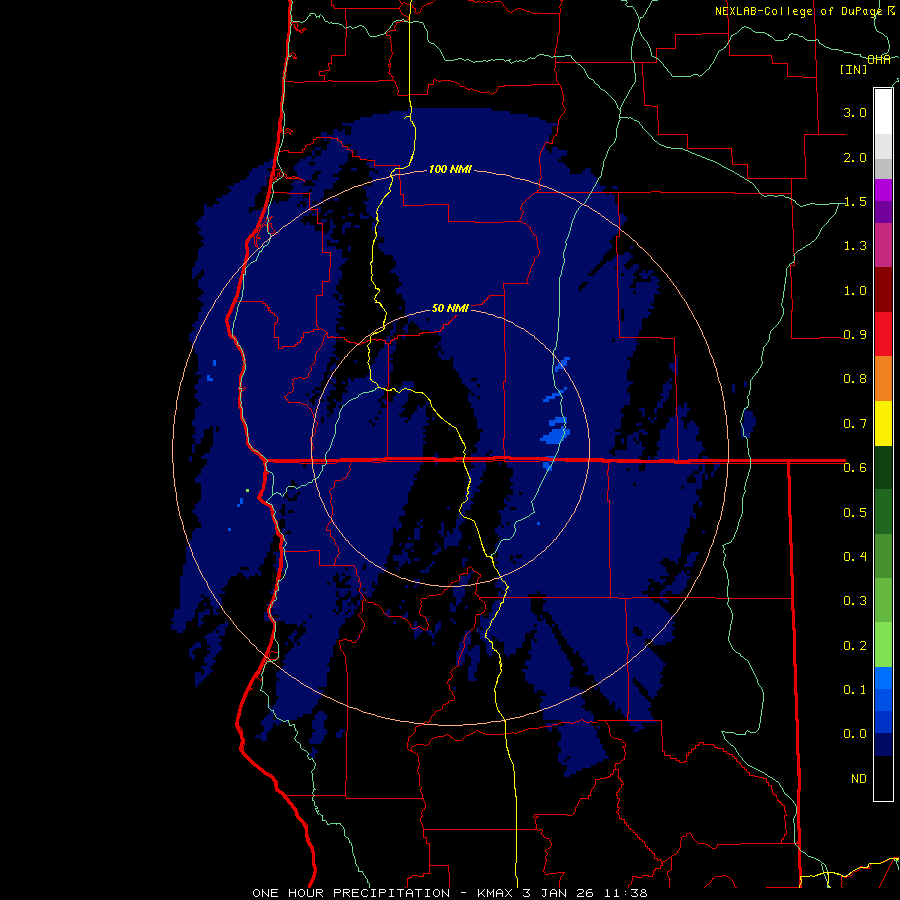The image size is (900, 900).
Task: Select the light green swatch beside 0.2
Action: [883, 645]
